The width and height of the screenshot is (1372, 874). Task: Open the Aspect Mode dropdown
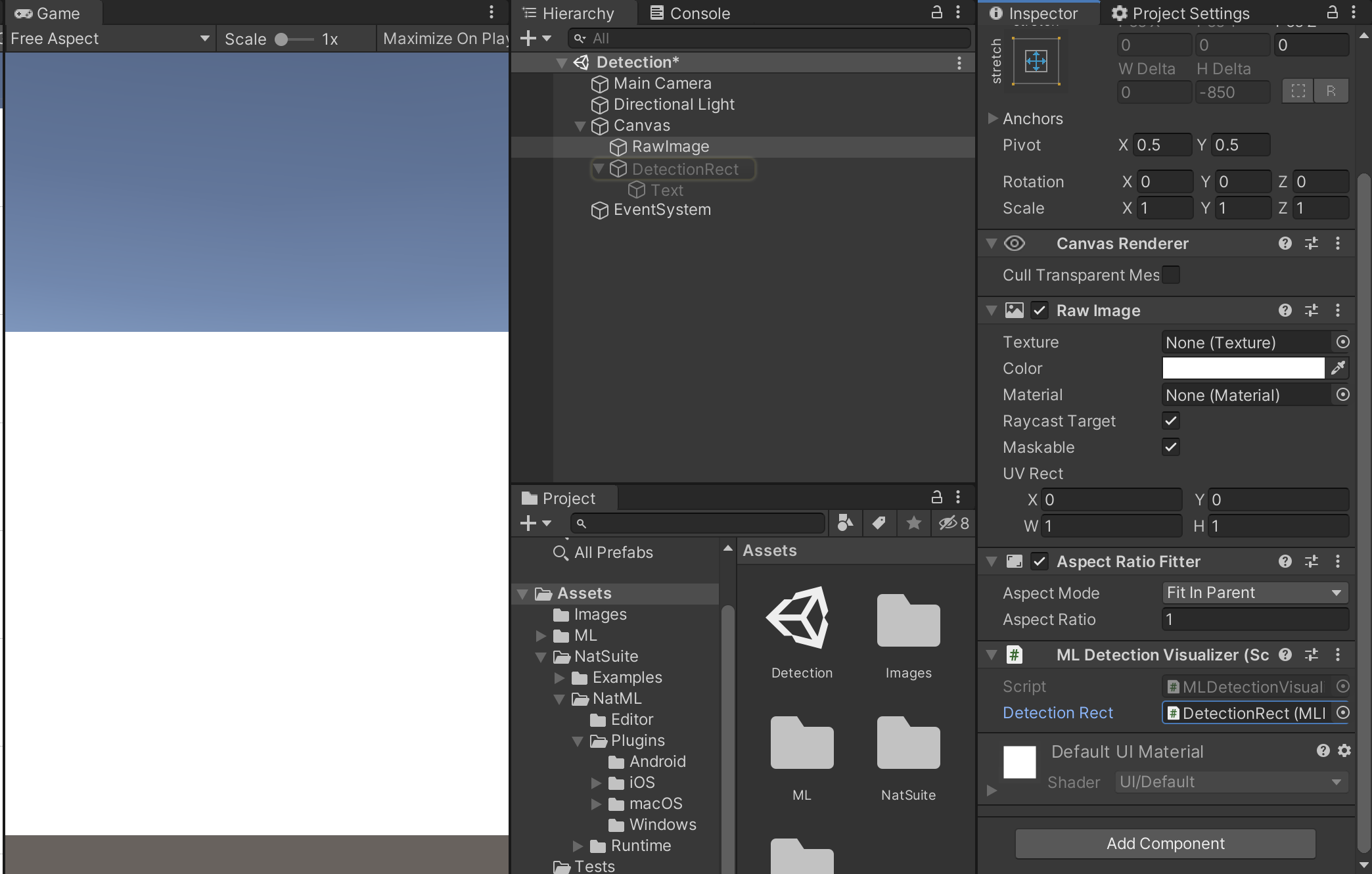(1254, 593)
